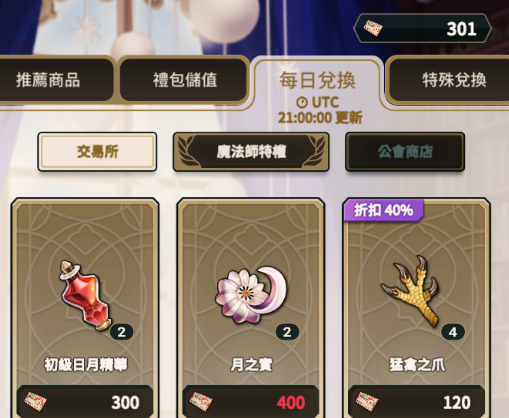509x418 pixels.
Task: Select the 魔法師特權 shop category
Action: (x=251, y=152)
